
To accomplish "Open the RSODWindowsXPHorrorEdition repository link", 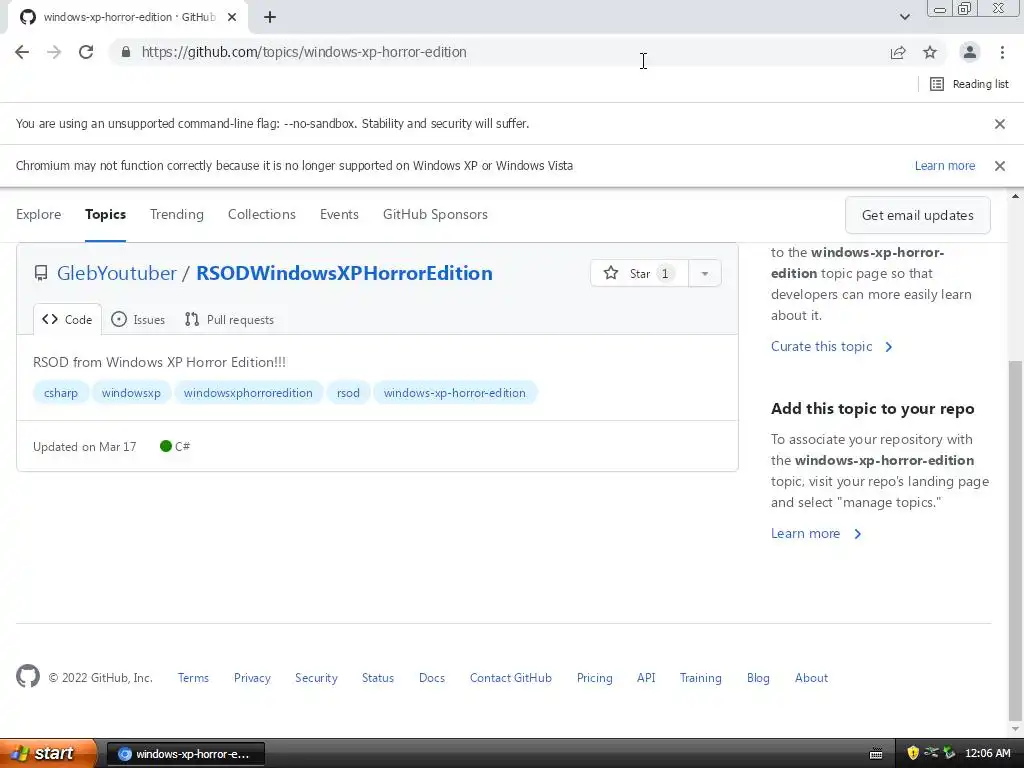I will pos(344,273).
